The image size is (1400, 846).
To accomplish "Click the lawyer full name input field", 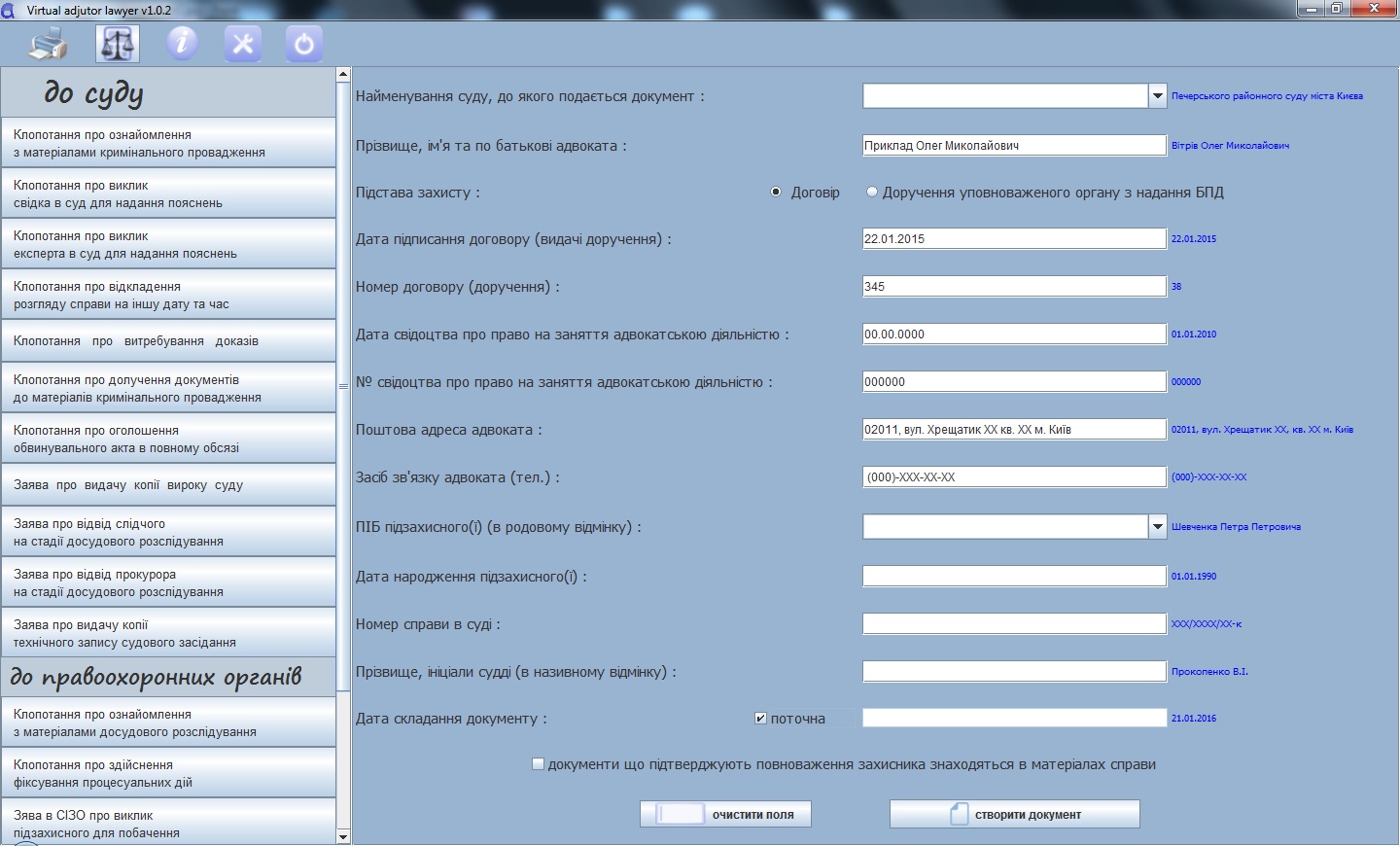I will [x=1014, y=146].
